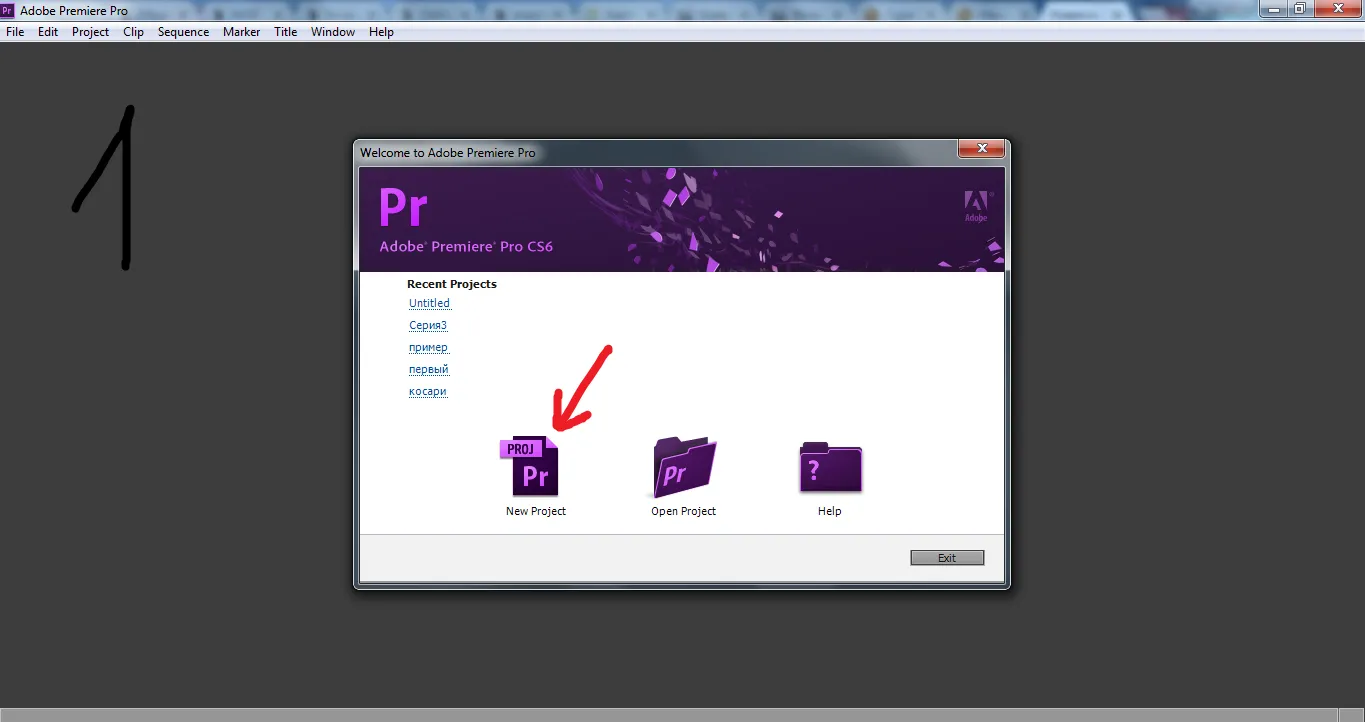Viewport: 1365px width, 722px height.
Task: Open the Project menu
Action: 90,32
